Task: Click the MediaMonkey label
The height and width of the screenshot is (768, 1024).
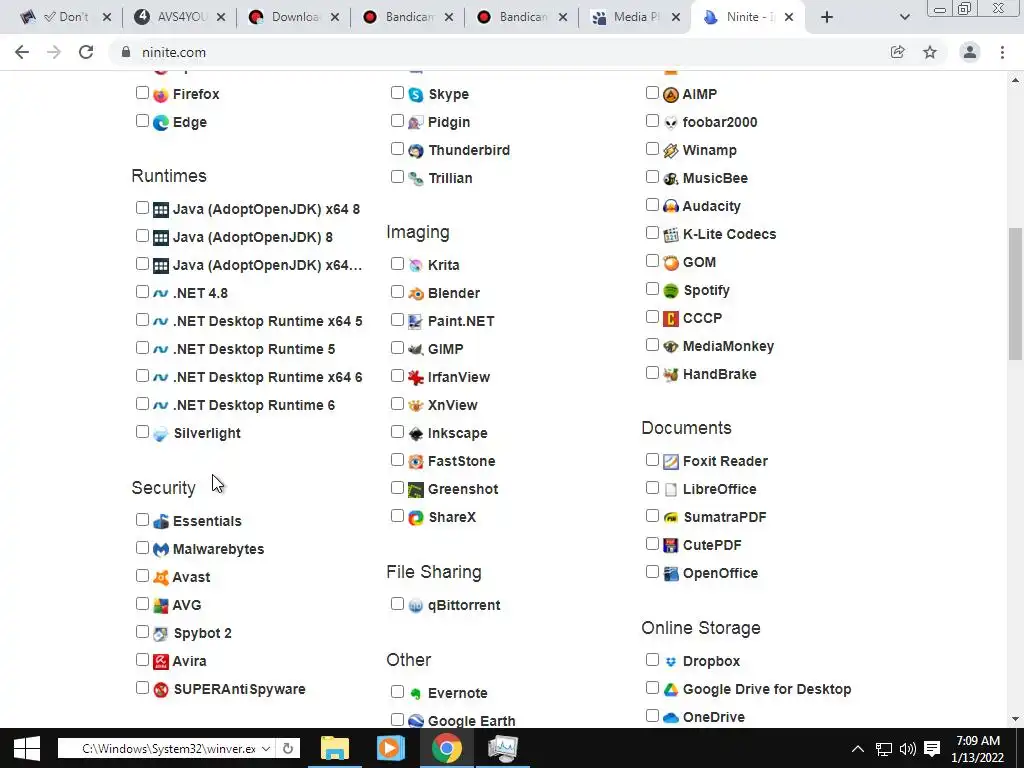Action: (x=728, y=346)
